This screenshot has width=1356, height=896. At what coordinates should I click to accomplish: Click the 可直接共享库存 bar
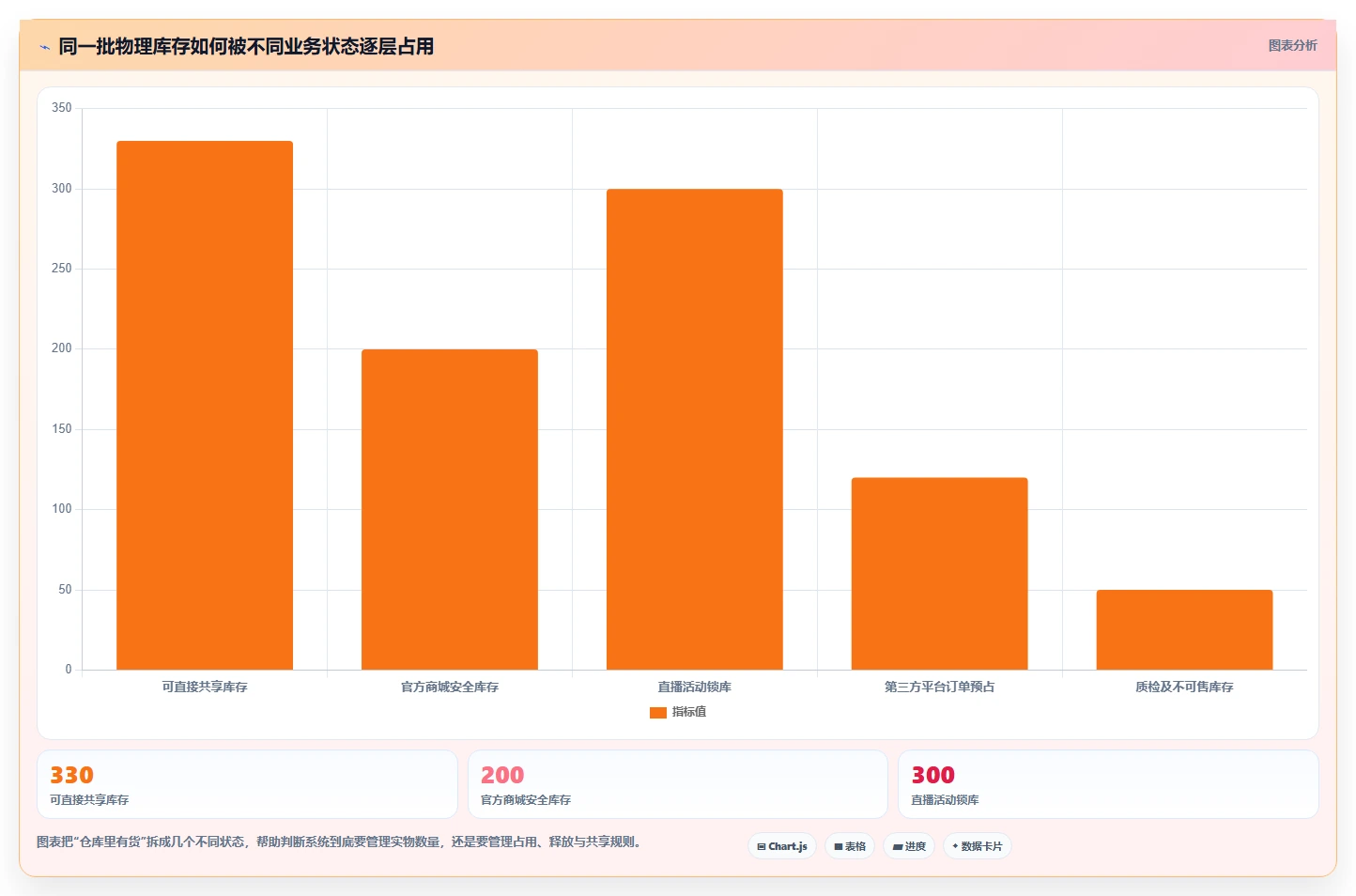tap(205, 405)
